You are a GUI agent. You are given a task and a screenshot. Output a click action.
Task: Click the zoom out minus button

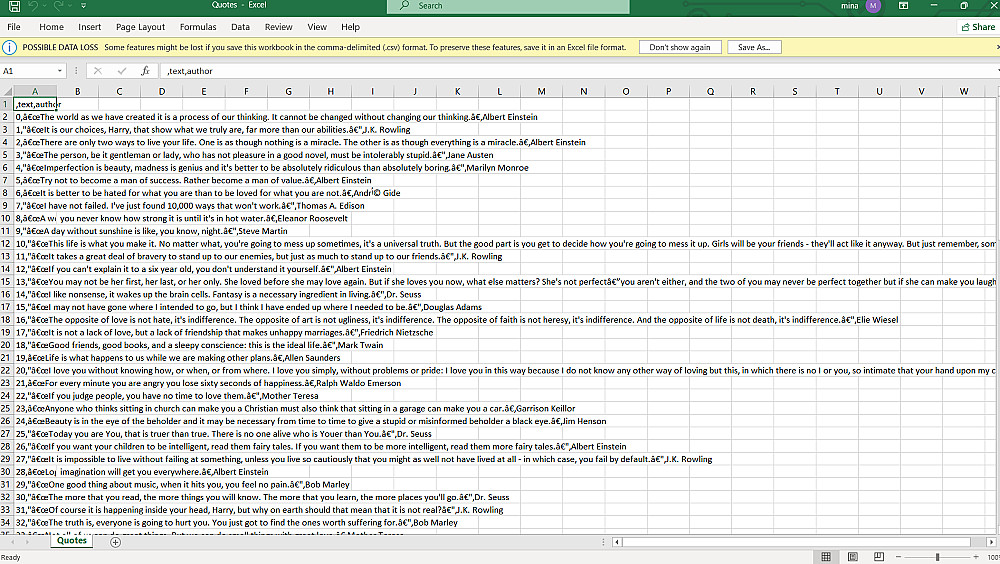[x=898, y=557]
